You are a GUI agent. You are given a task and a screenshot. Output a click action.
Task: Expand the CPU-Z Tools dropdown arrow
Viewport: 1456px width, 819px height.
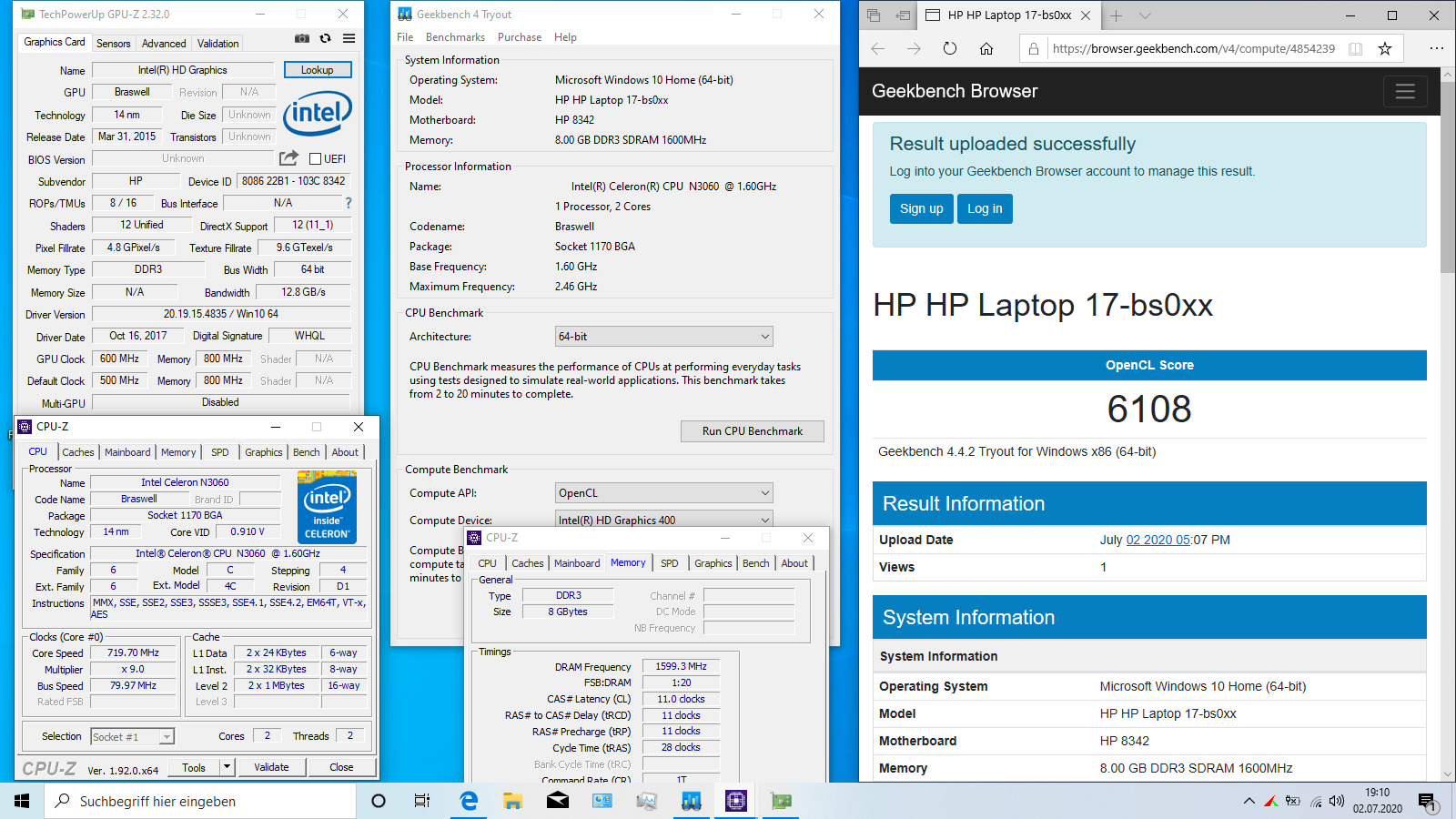[227, 767]
